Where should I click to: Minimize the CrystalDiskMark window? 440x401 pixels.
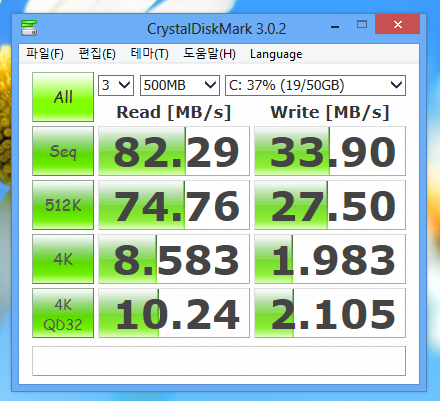335,27
